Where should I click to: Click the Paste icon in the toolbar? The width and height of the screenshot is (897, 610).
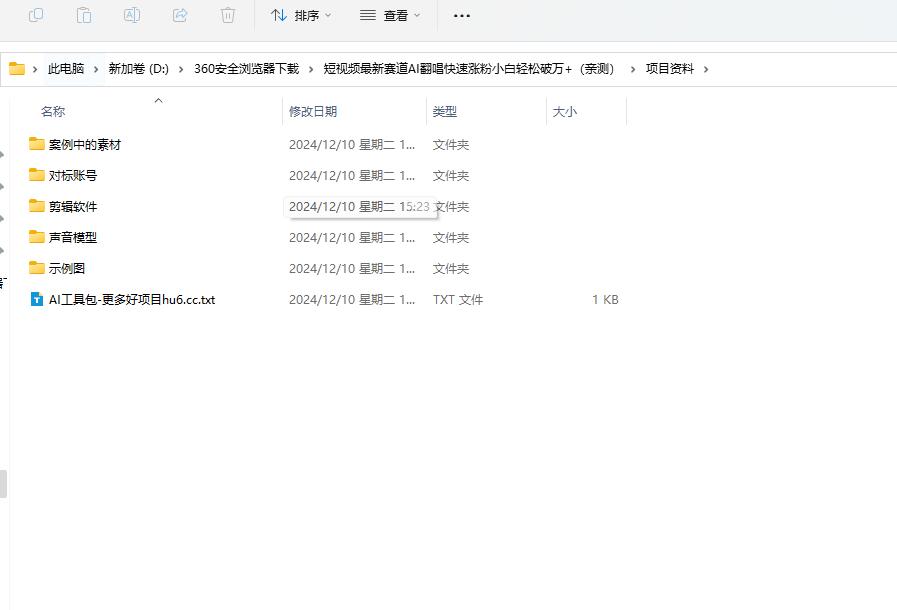(84, 15)
